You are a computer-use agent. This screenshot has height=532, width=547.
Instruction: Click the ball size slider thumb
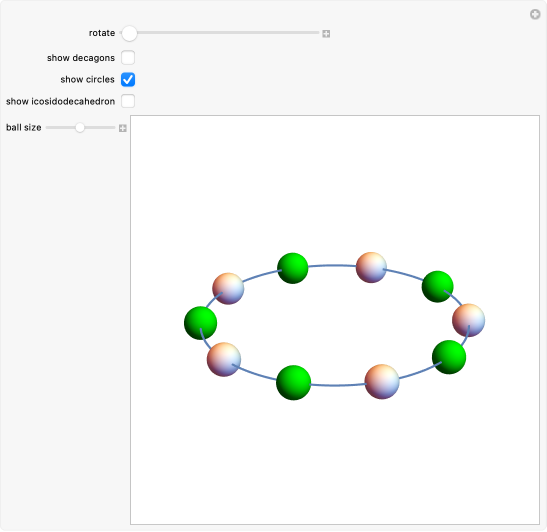point(80,128)
